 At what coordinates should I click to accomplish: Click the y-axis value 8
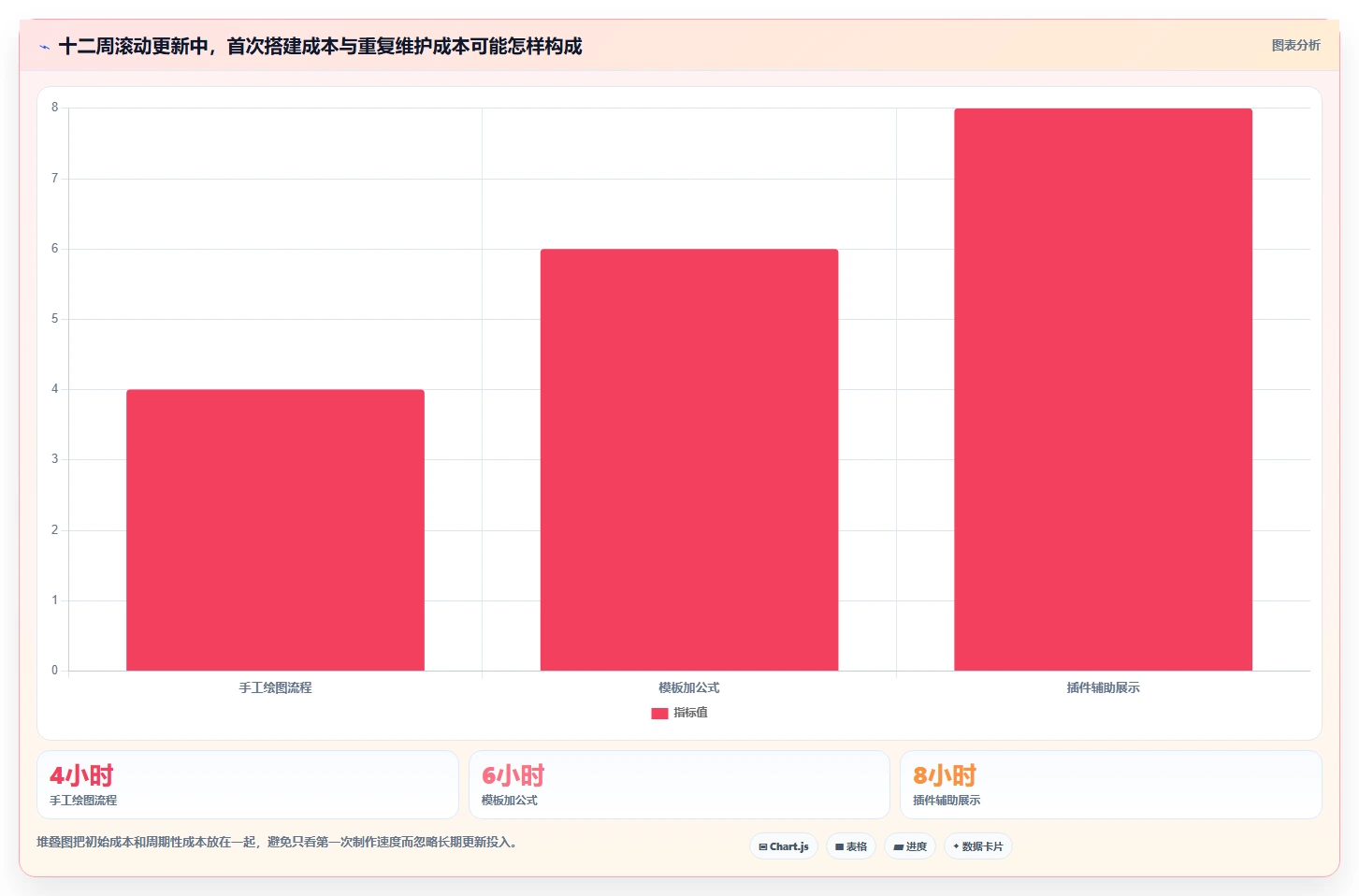point(54,108)
